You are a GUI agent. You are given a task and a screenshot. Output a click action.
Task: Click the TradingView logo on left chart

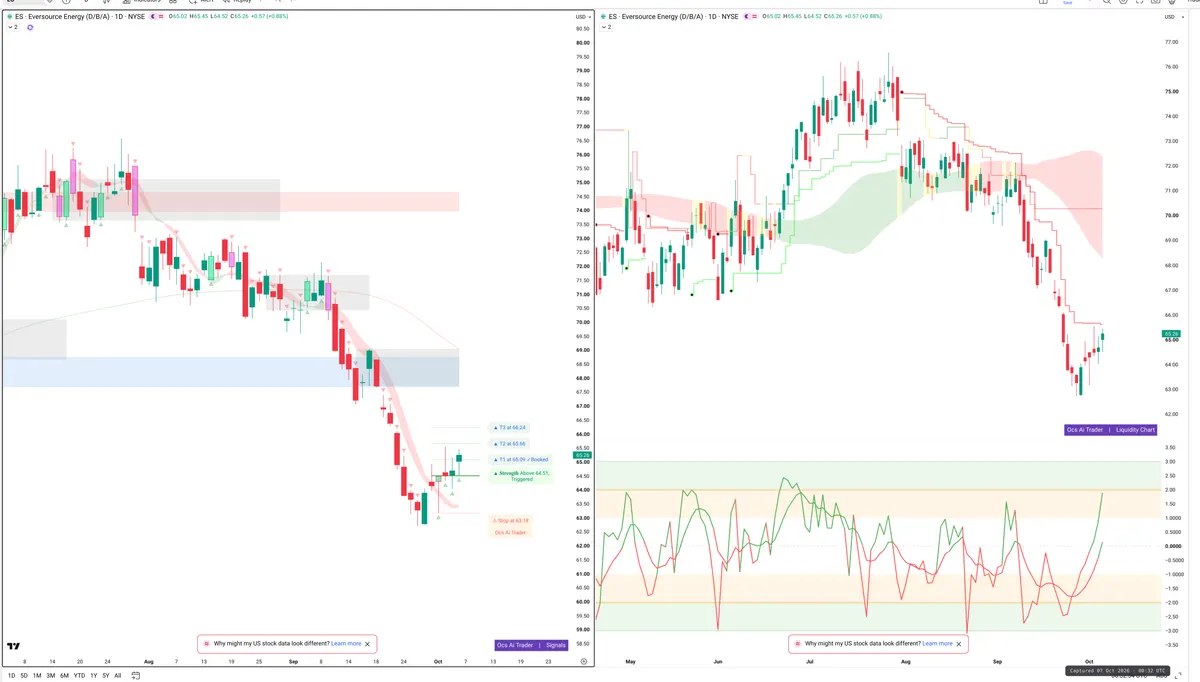[x=14, y=646]
